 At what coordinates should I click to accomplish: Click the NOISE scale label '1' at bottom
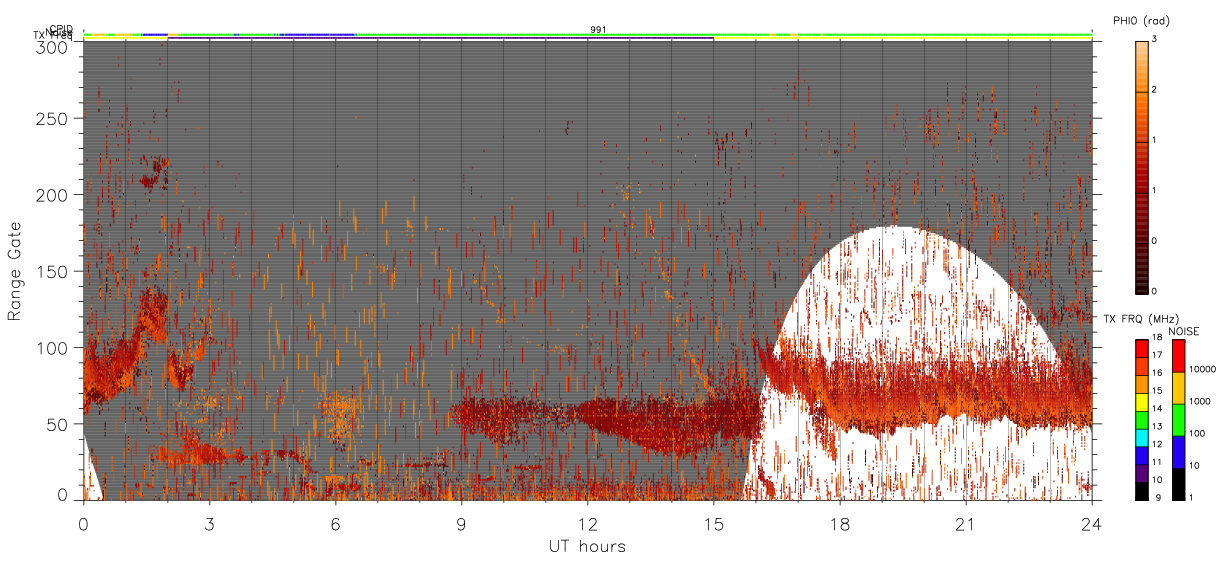1191,497
